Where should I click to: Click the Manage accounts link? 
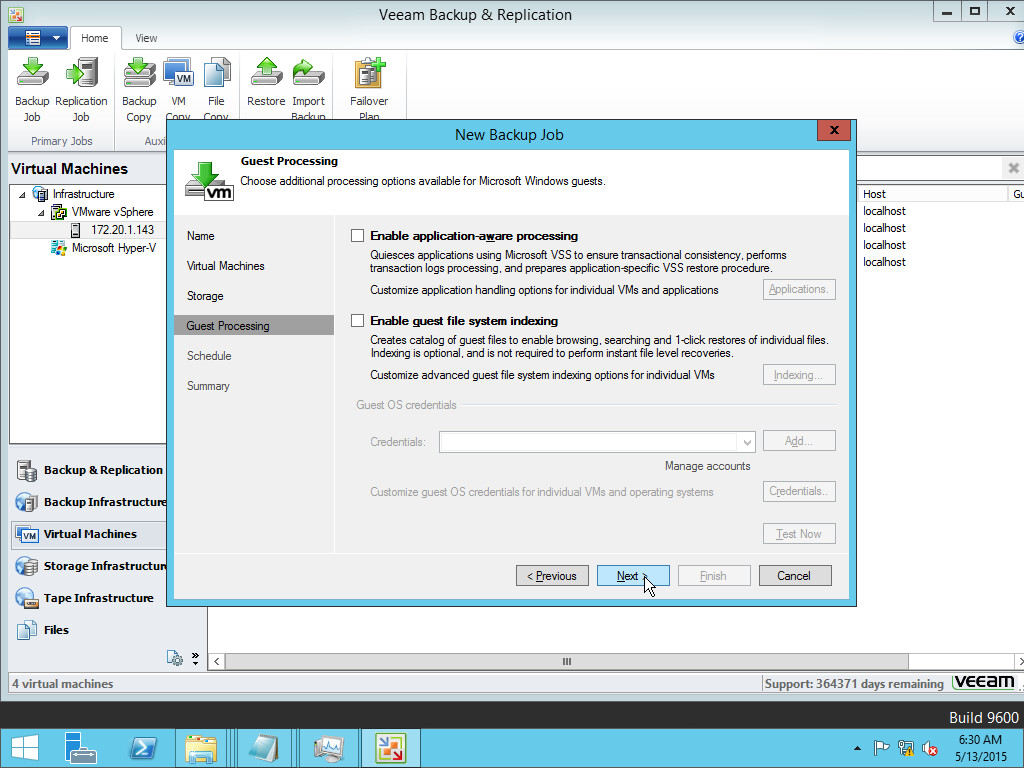click(707, 466)
